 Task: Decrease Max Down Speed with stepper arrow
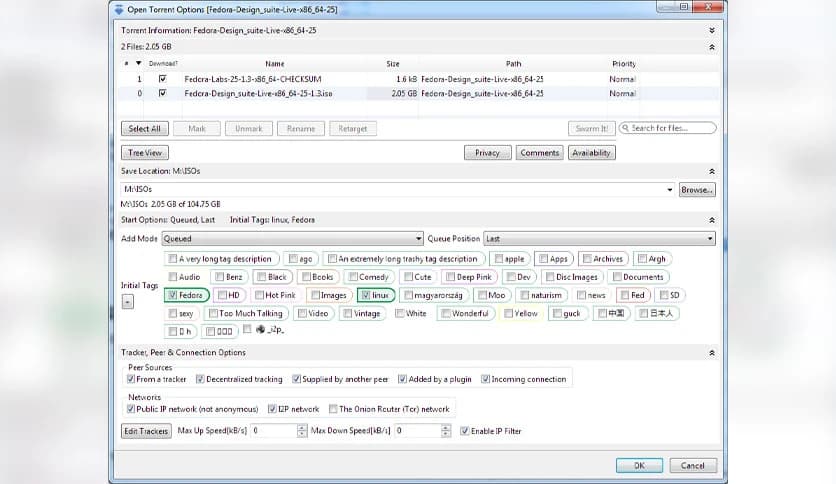(446, 434)
